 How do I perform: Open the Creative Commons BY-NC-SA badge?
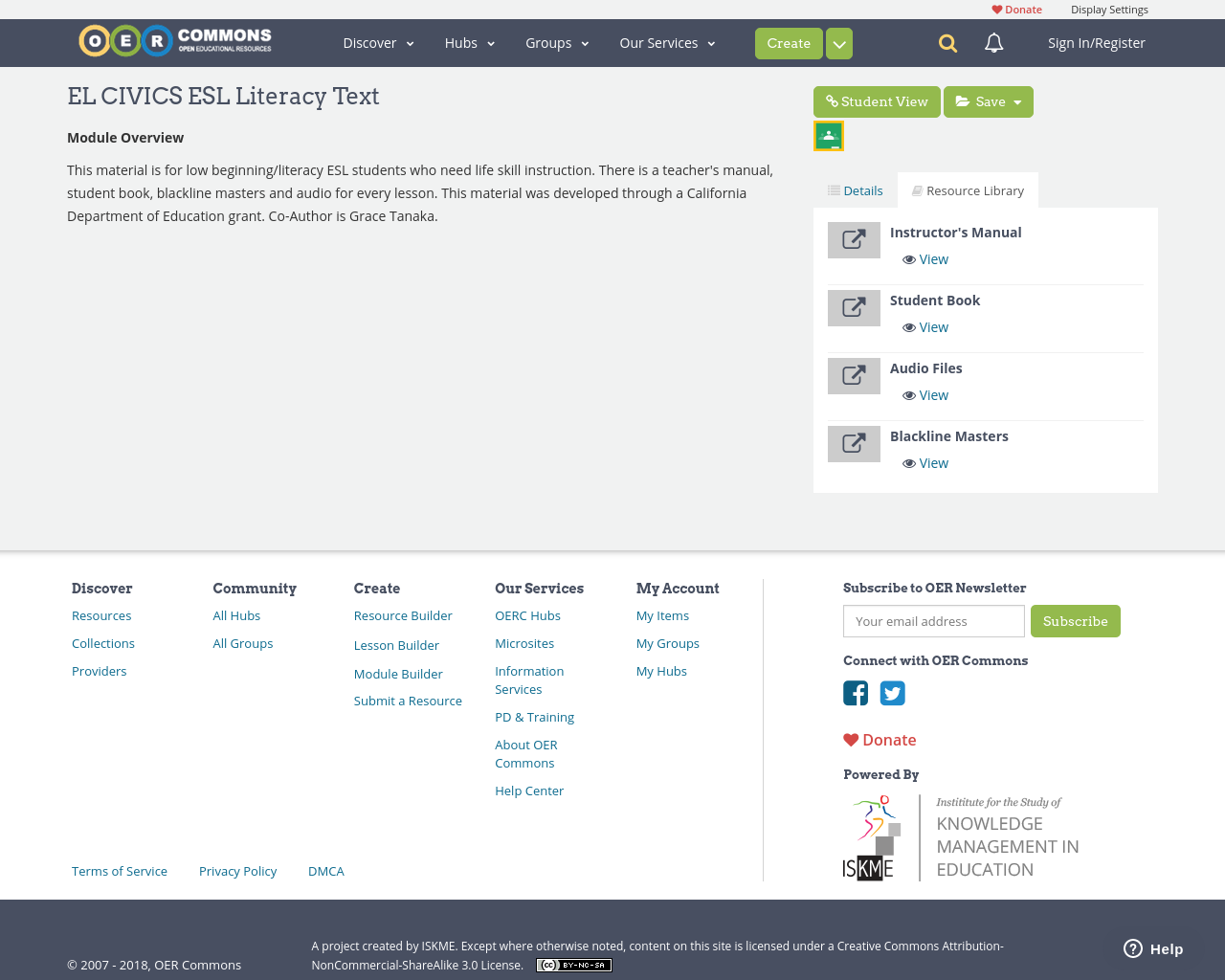(x=574, y=965)
